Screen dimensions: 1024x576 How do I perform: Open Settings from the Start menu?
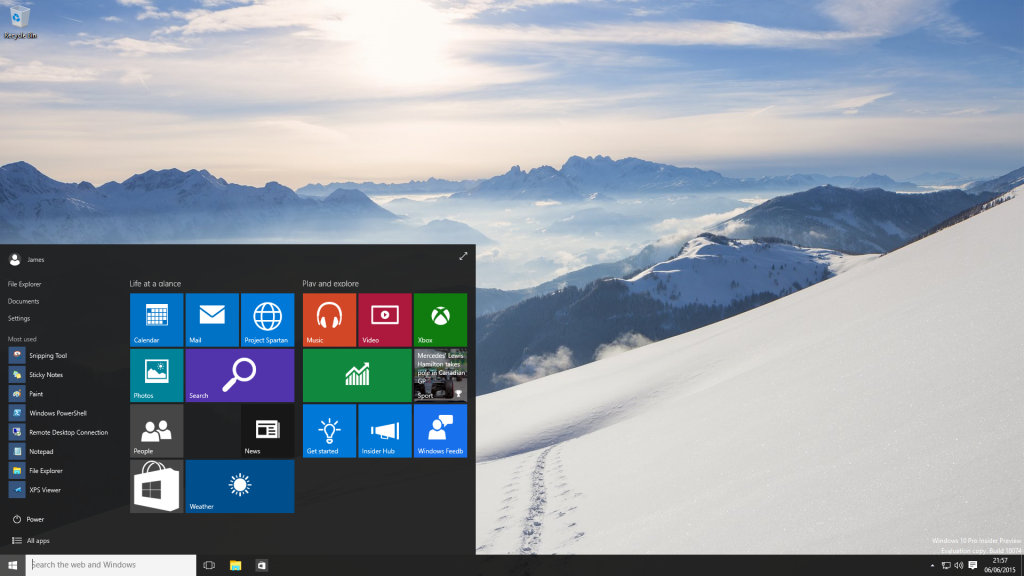[19, 318]
